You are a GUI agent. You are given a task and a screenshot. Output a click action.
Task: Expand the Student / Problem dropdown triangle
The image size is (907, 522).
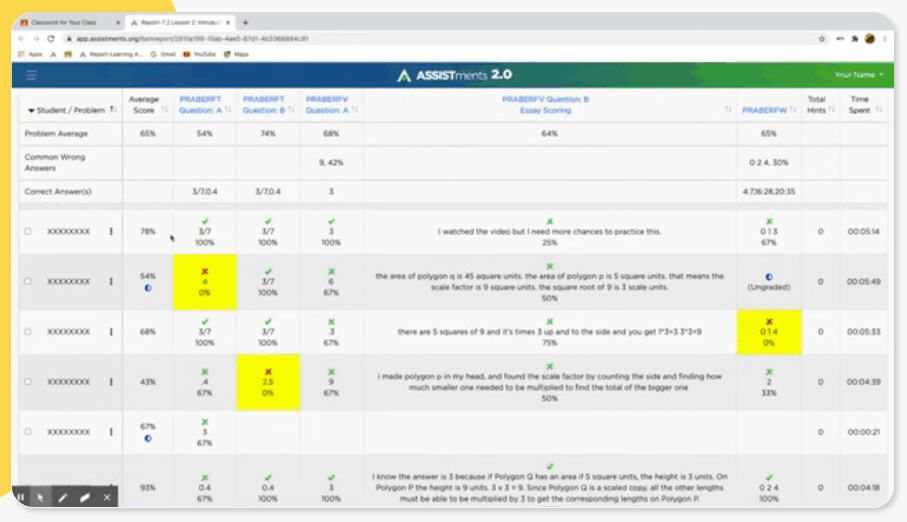coord(31,111)
